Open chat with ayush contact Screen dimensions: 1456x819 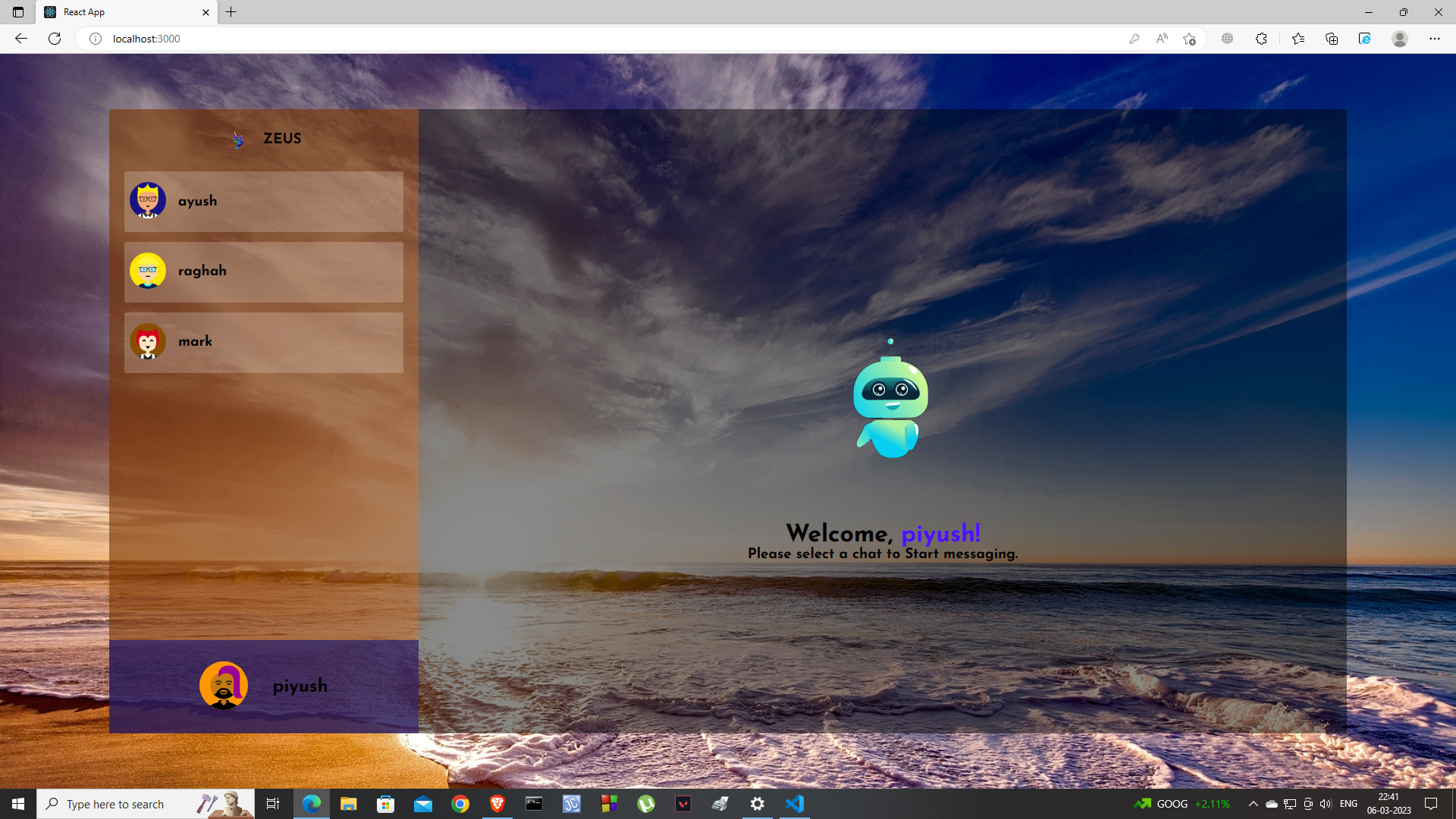pos(263,201)
